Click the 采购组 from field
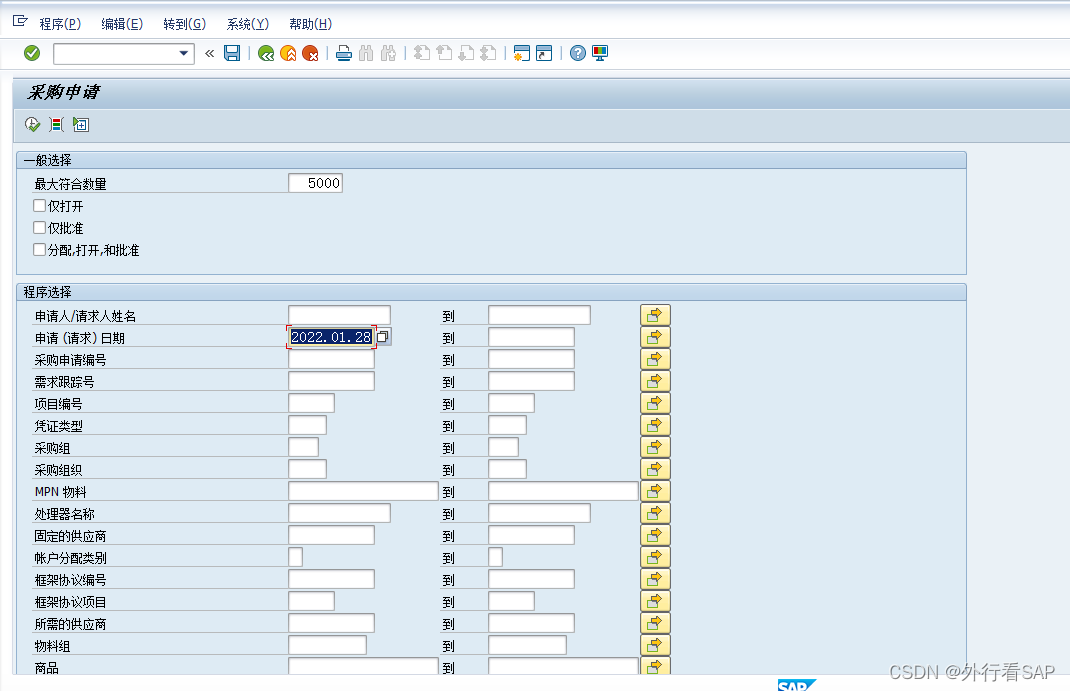This screenshot has height=691, width=1070. click(x=303, y=447)
